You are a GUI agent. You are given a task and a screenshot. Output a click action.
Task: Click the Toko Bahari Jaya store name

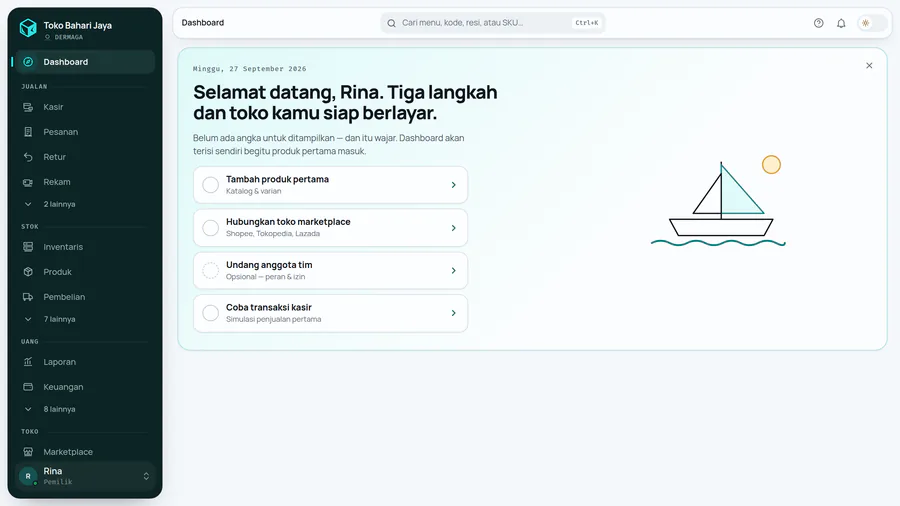(x=77, y=25)
